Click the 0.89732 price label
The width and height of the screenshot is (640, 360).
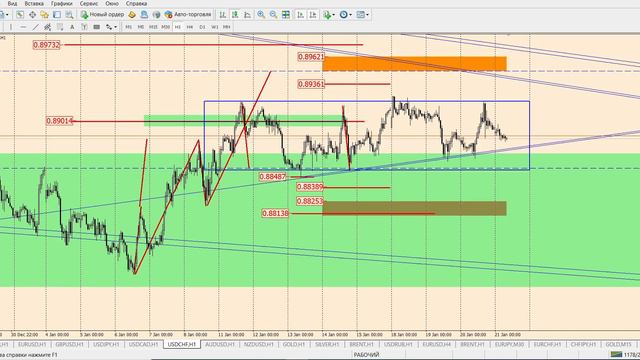47,45
